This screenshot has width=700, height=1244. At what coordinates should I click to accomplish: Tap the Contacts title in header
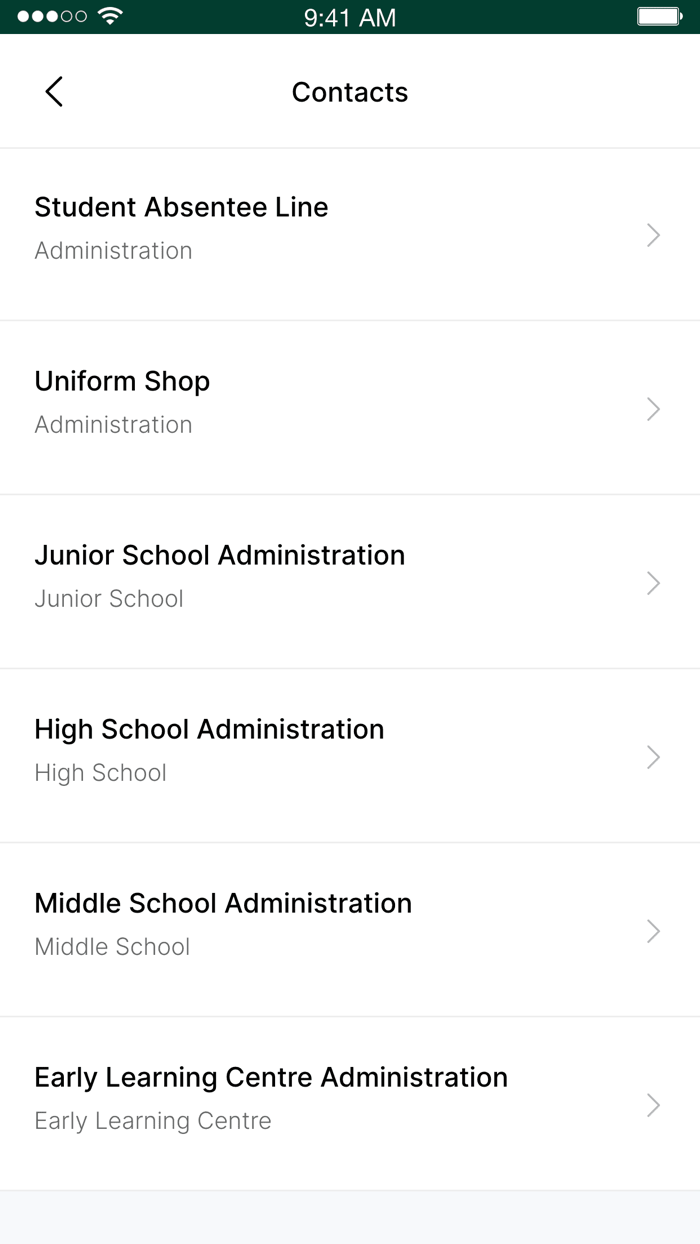point(350,91)
